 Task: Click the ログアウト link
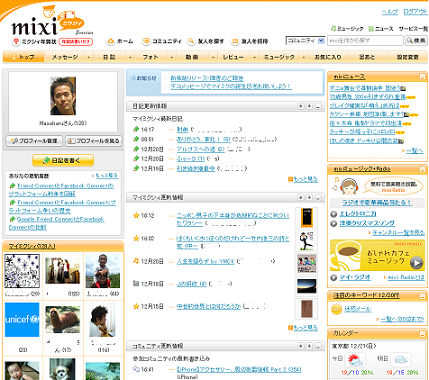[415, 12]
